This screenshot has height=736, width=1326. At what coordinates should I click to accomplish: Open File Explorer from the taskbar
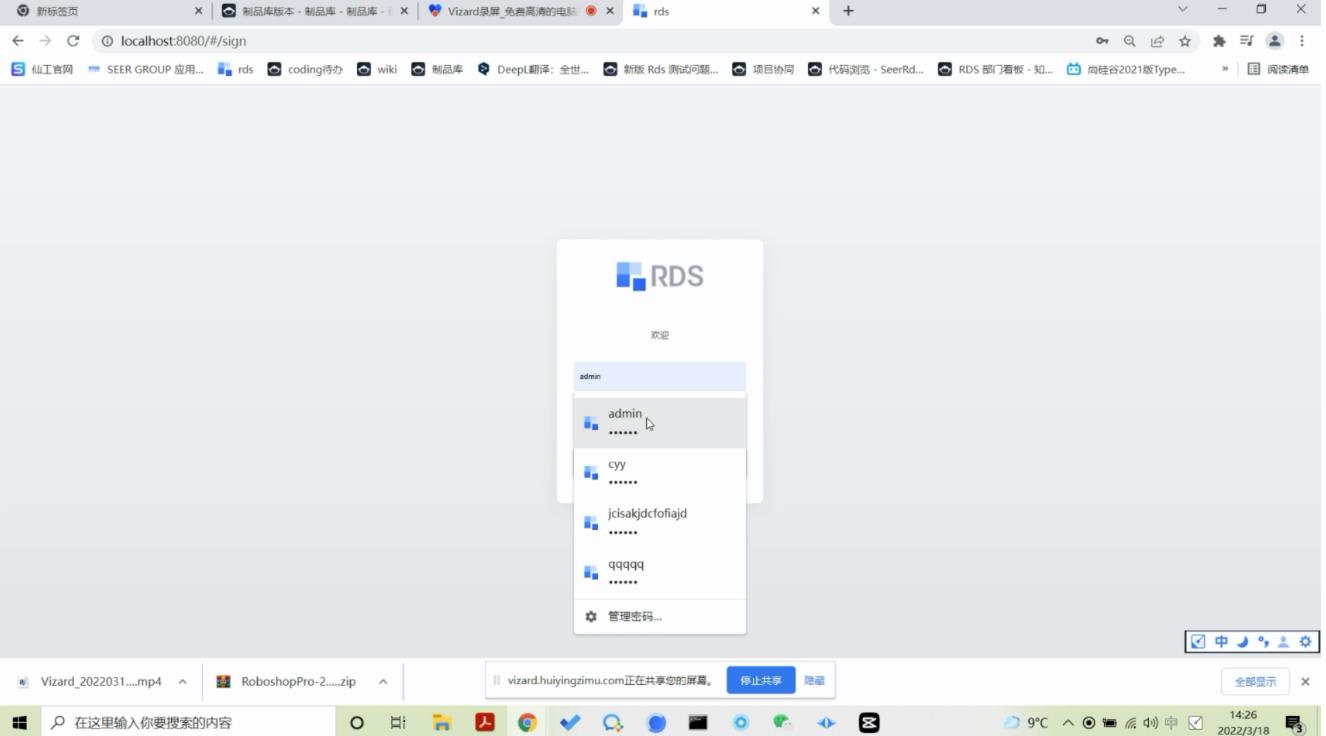[441, 722]
